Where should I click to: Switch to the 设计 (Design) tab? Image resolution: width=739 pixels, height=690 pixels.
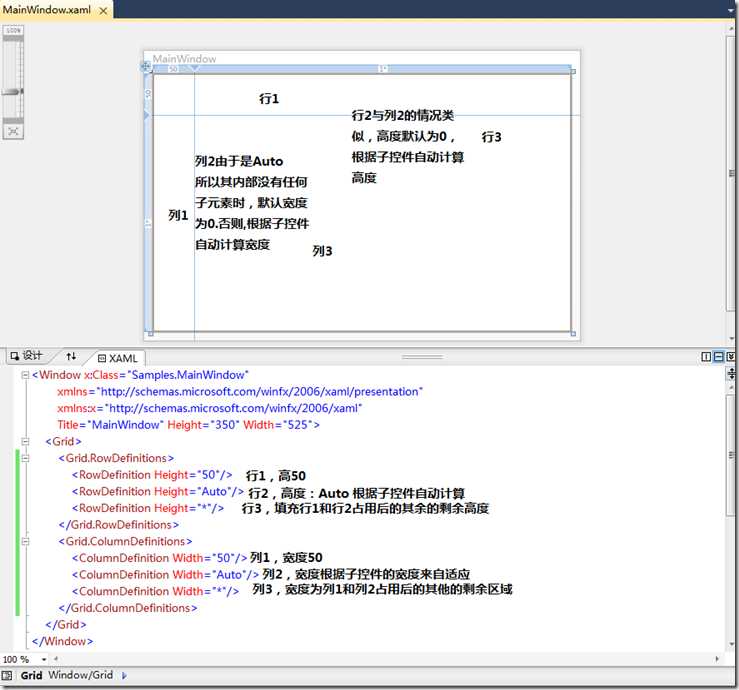[27, 356]
